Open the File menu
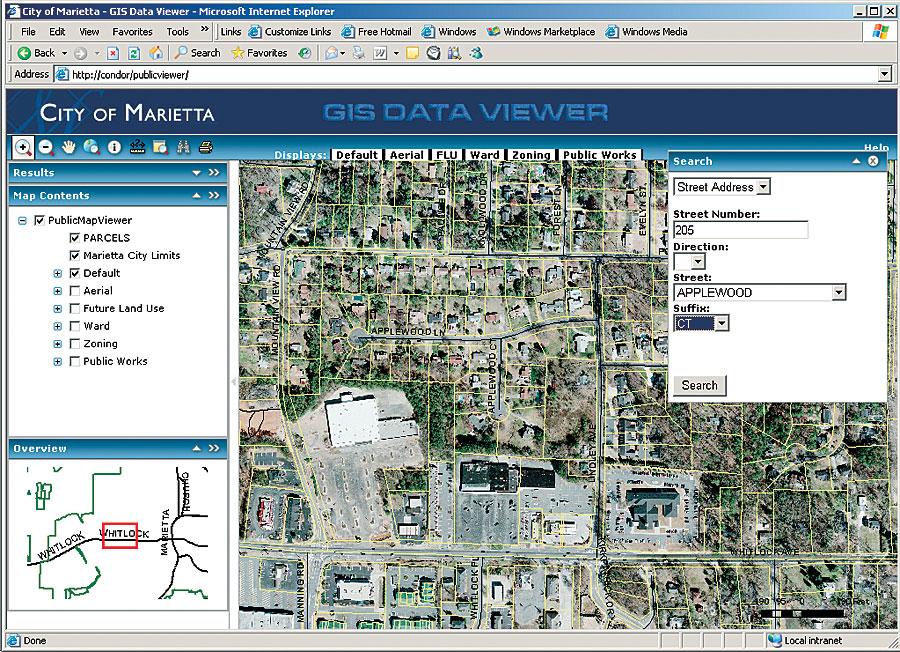The image size is (900, 652). pyautogui.click(x=28, y=32)
